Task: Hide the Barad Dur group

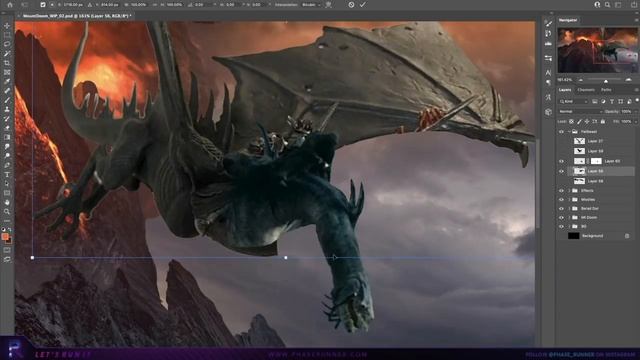Action: click(x=561, y=209)
